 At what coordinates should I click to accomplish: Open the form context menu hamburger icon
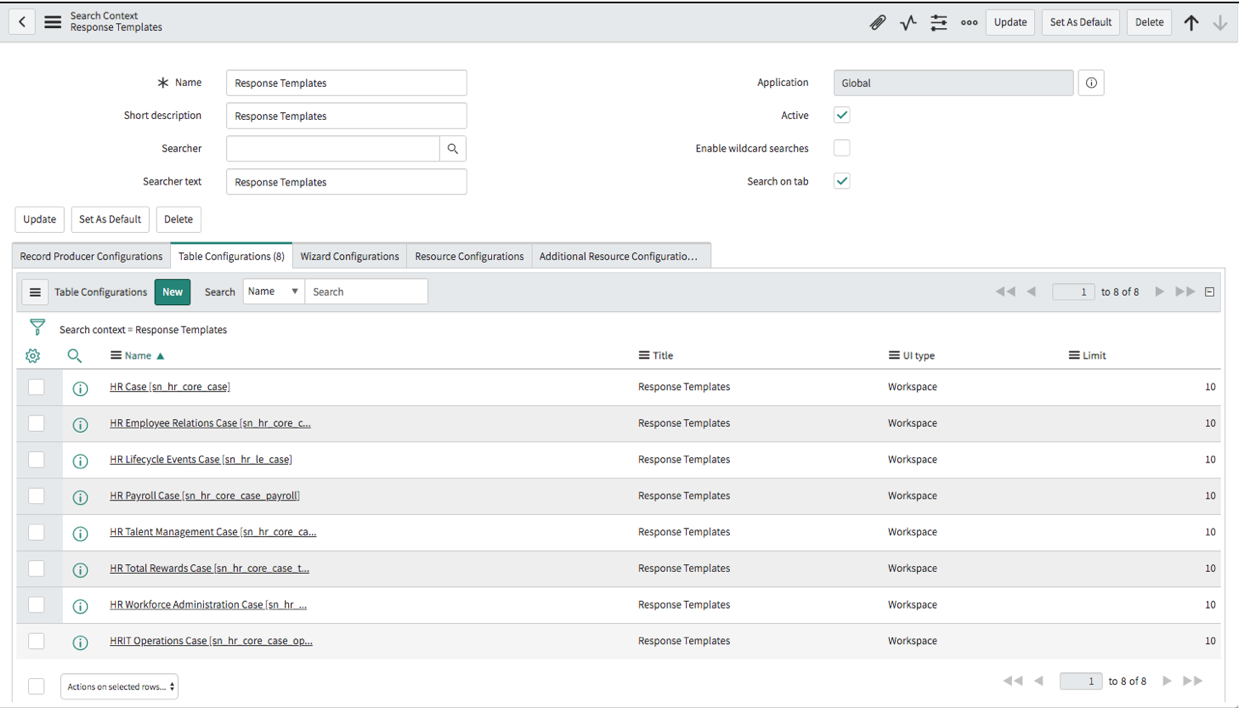(53, 22)
